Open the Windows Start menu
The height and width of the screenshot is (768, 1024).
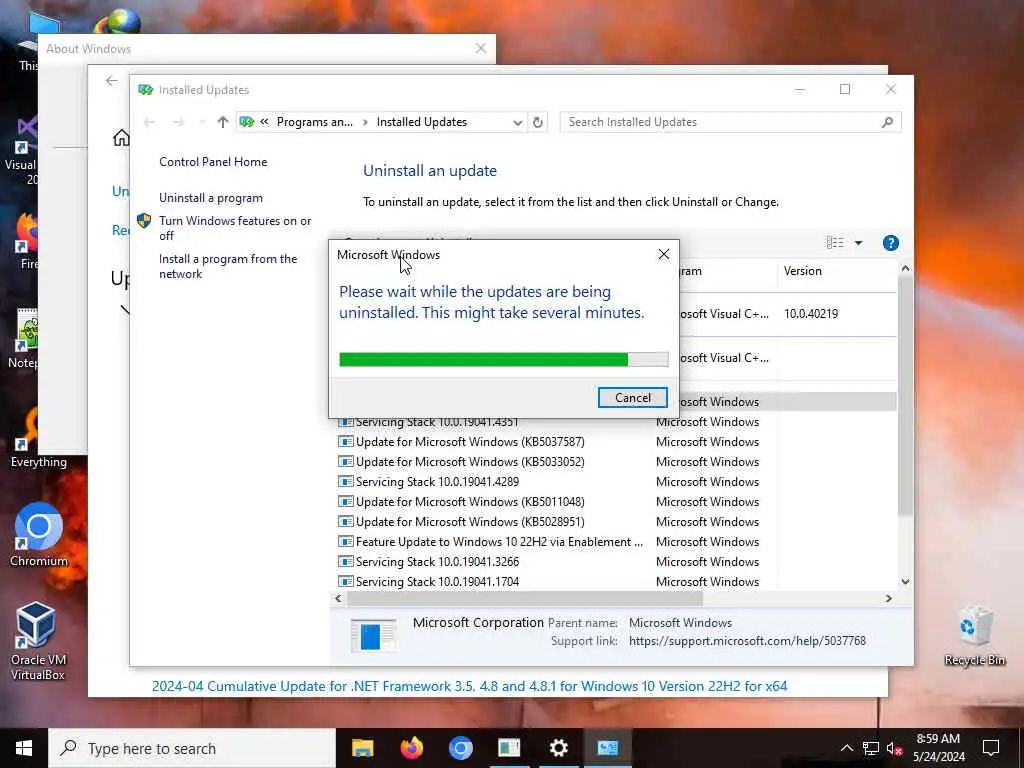click(x=24, y=748)
